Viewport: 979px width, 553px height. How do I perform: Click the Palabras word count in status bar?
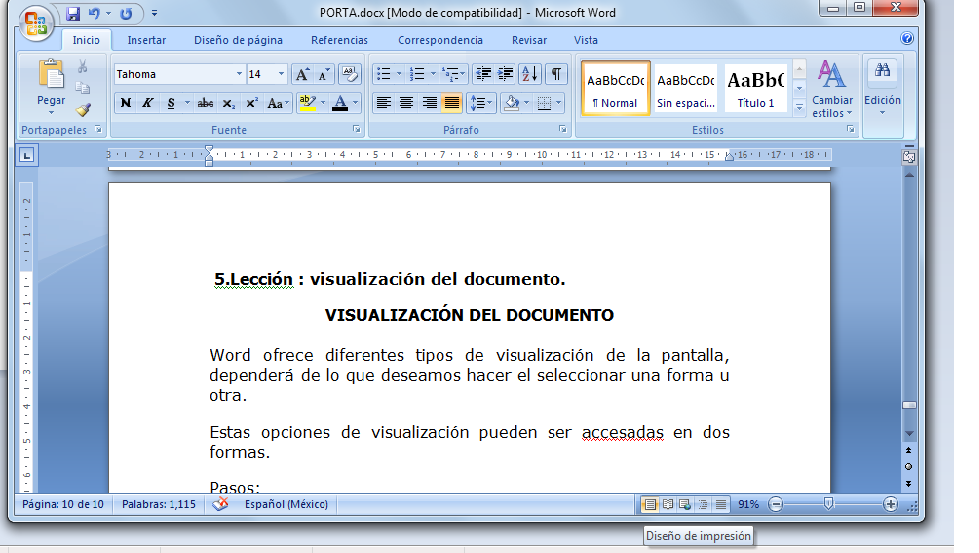159,505
